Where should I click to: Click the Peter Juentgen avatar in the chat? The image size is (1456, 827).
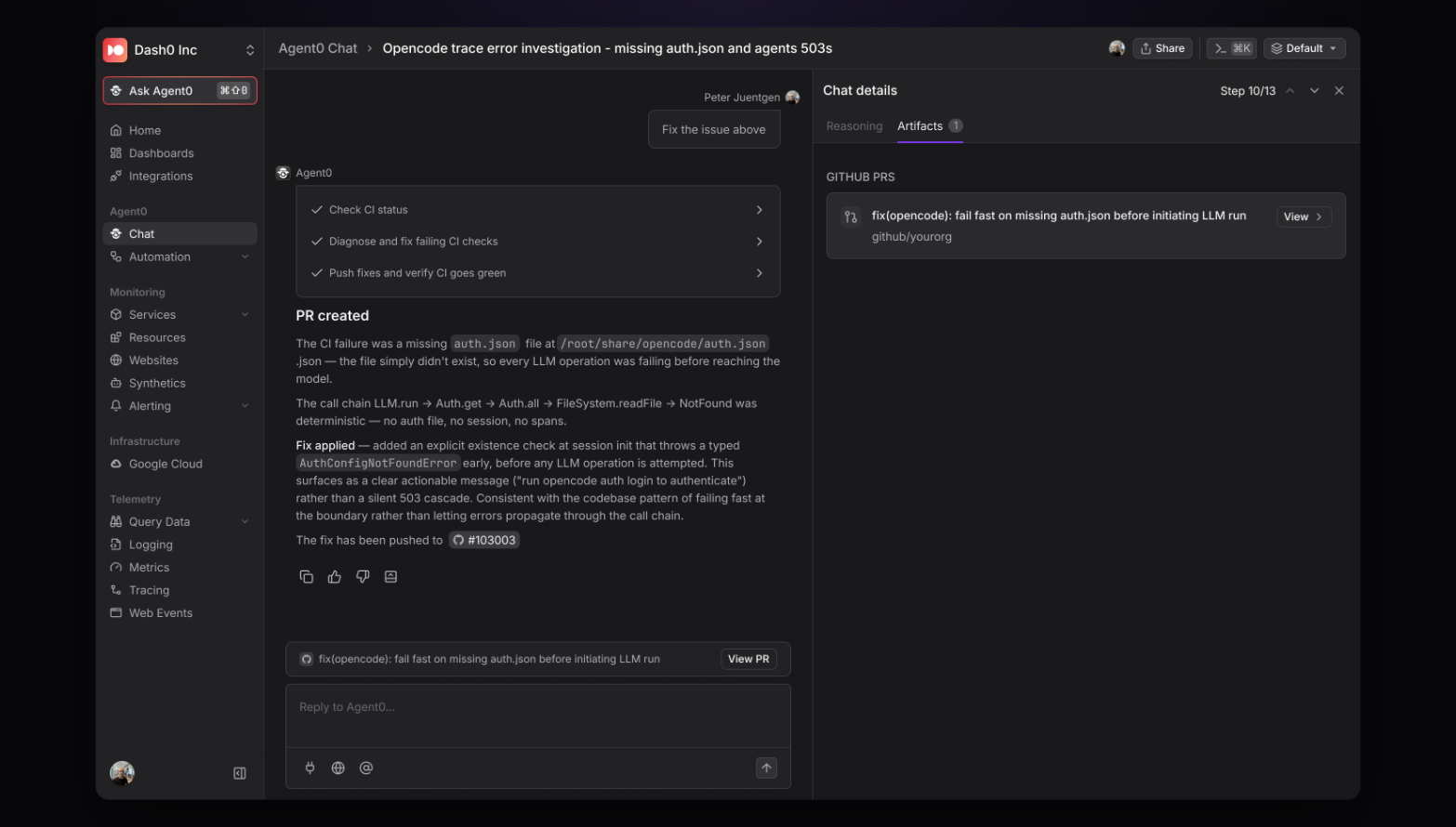(x=792, y=98)
